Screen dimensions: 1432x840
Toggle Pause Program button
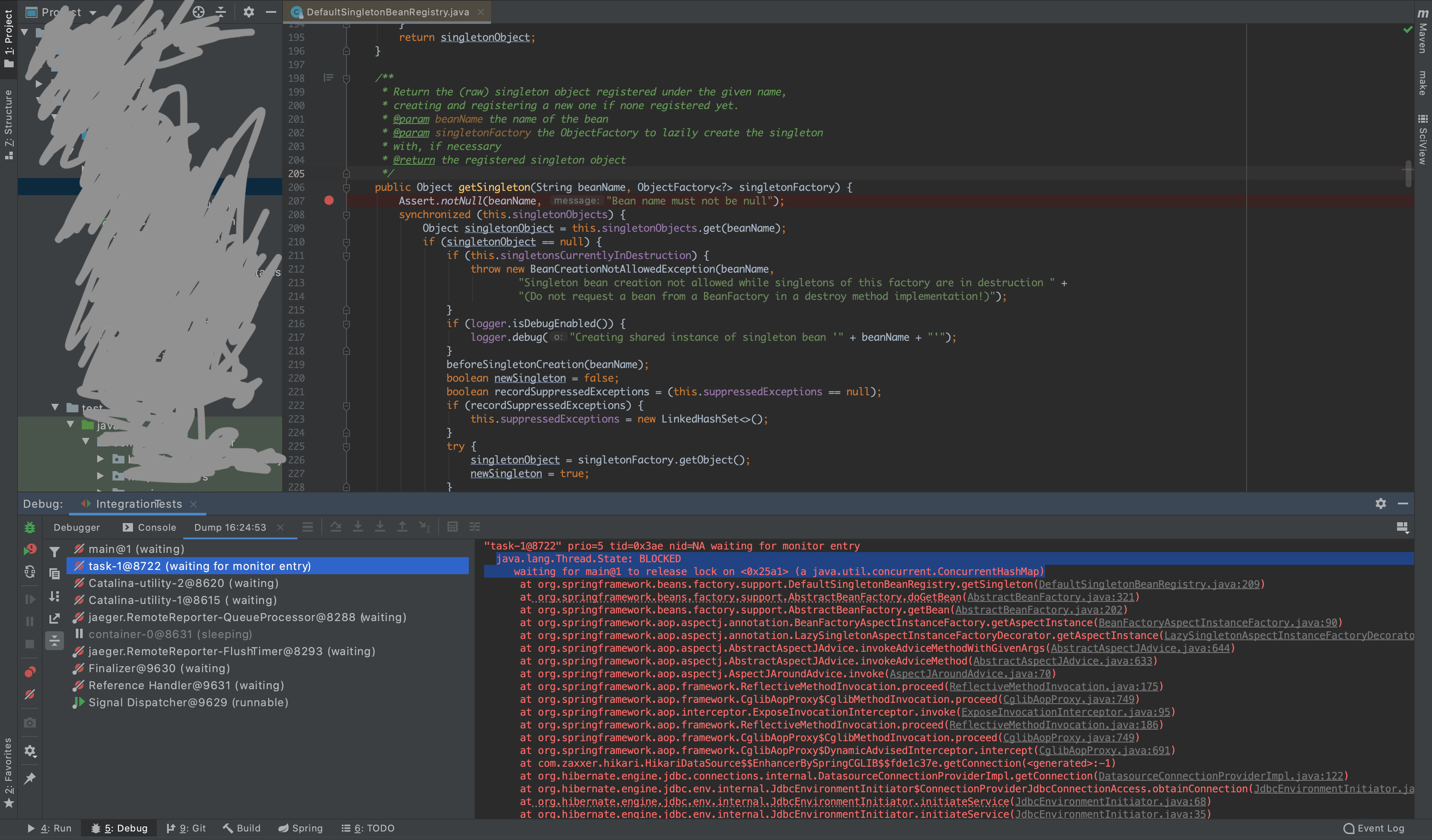click(x=30, y=622)
